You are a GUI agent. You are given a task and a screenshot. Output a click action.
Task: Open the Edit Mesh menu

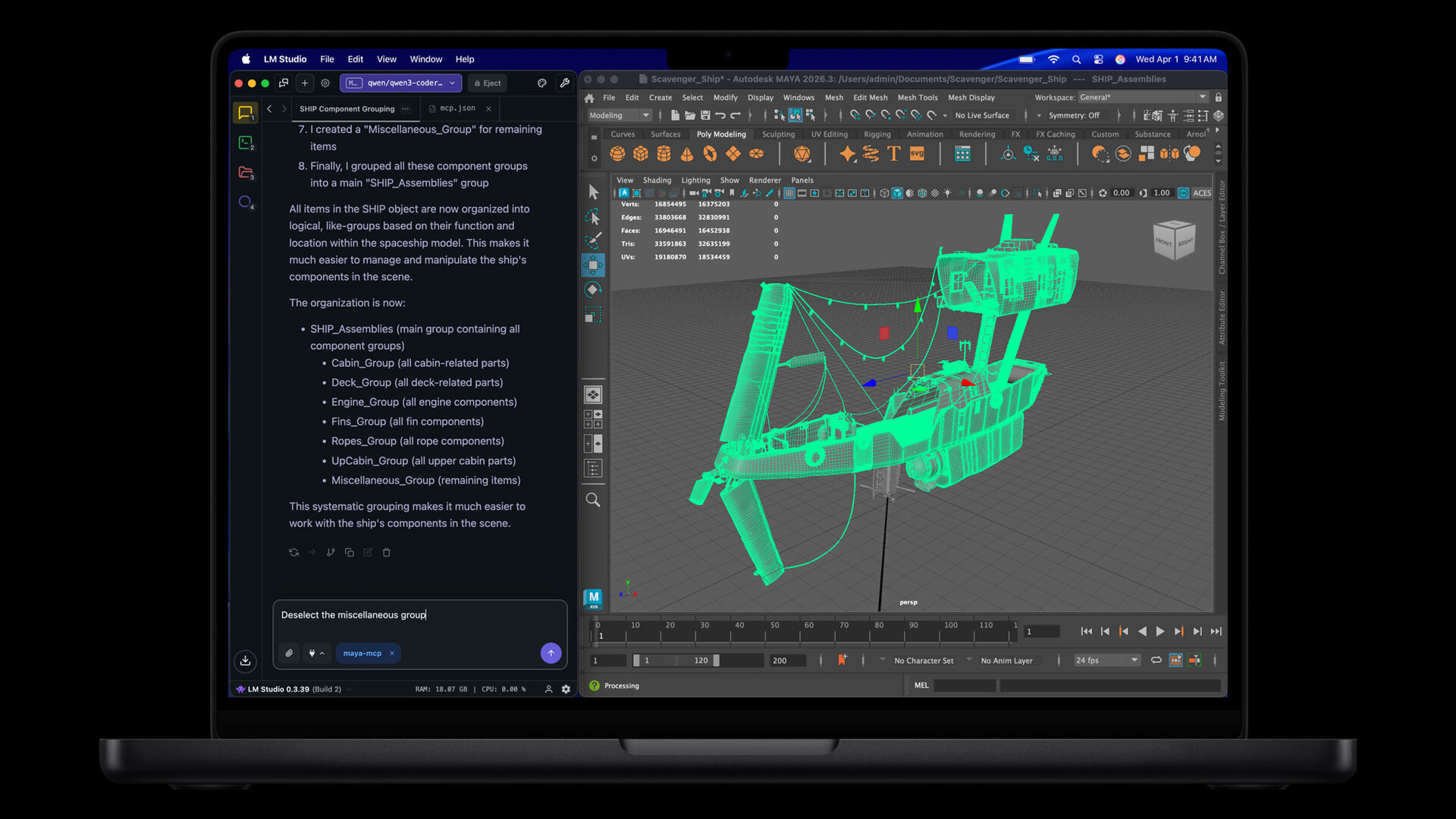point(870,98)
